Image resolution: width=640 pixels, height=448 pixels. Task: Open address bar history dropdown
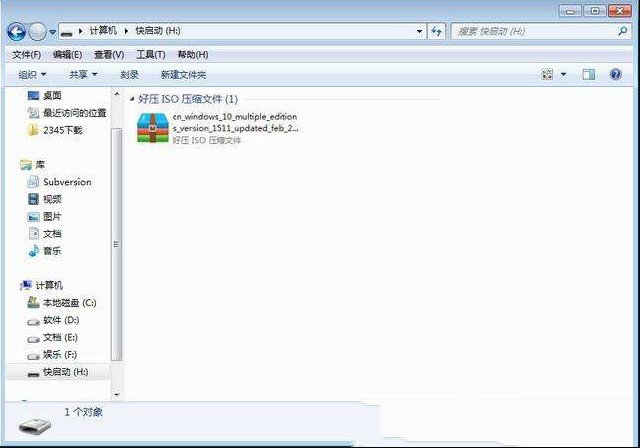pos(419,31)
